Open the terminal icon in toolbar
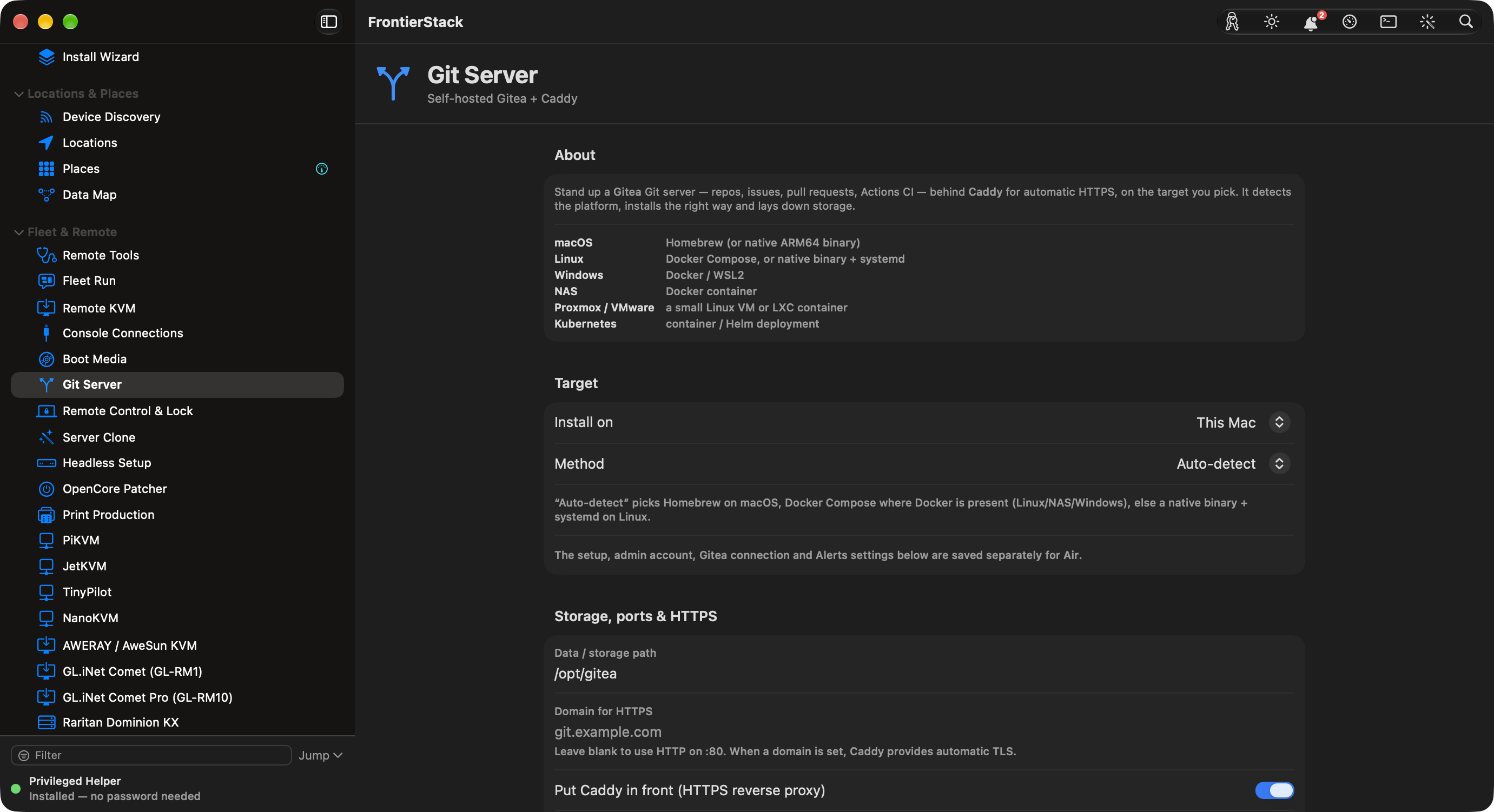This screenshot has height=812, width=1494. pos(1389,22)
